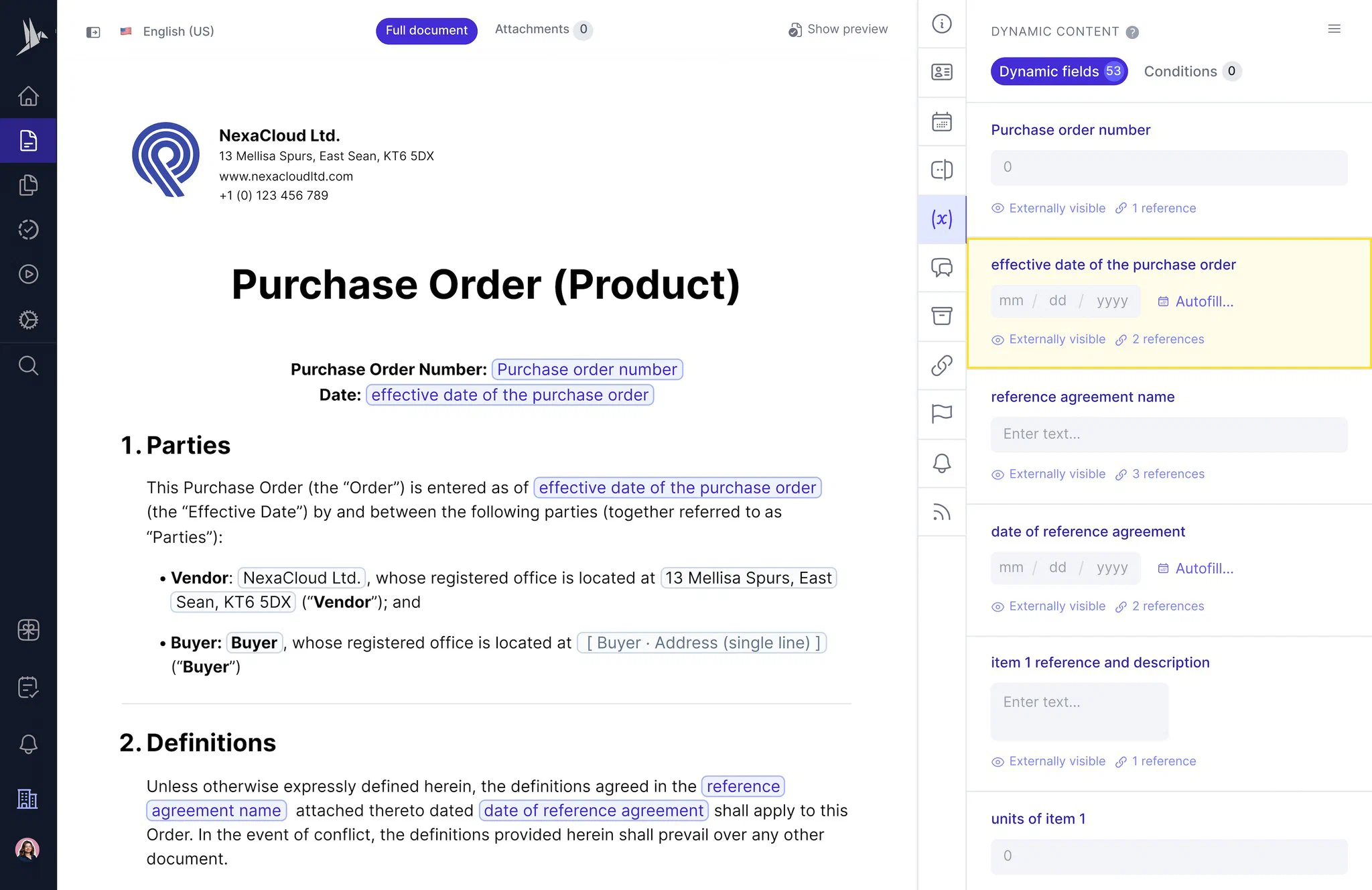Open the Dynamic content help question icon
Screen dimensions: 1372x890
point(1132,32)
